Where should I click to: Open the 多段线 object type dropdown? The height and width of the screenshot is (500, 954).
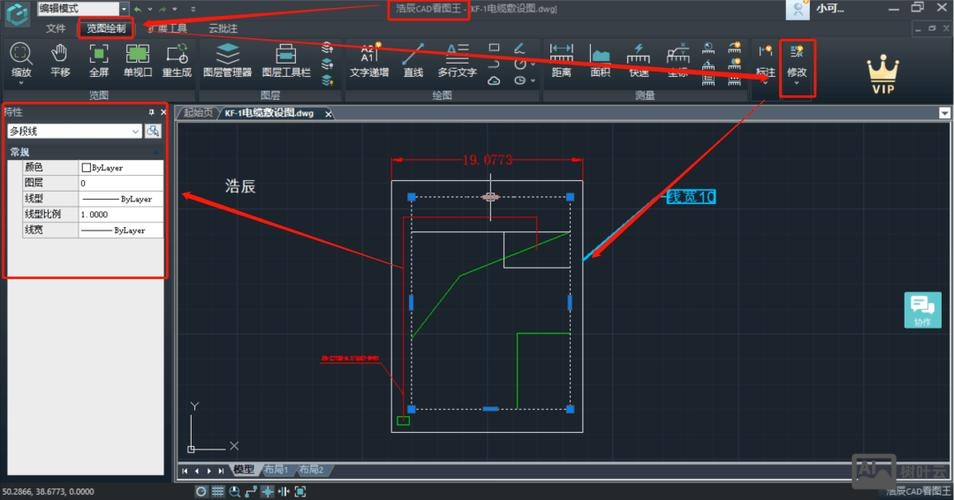pos(135,131)
